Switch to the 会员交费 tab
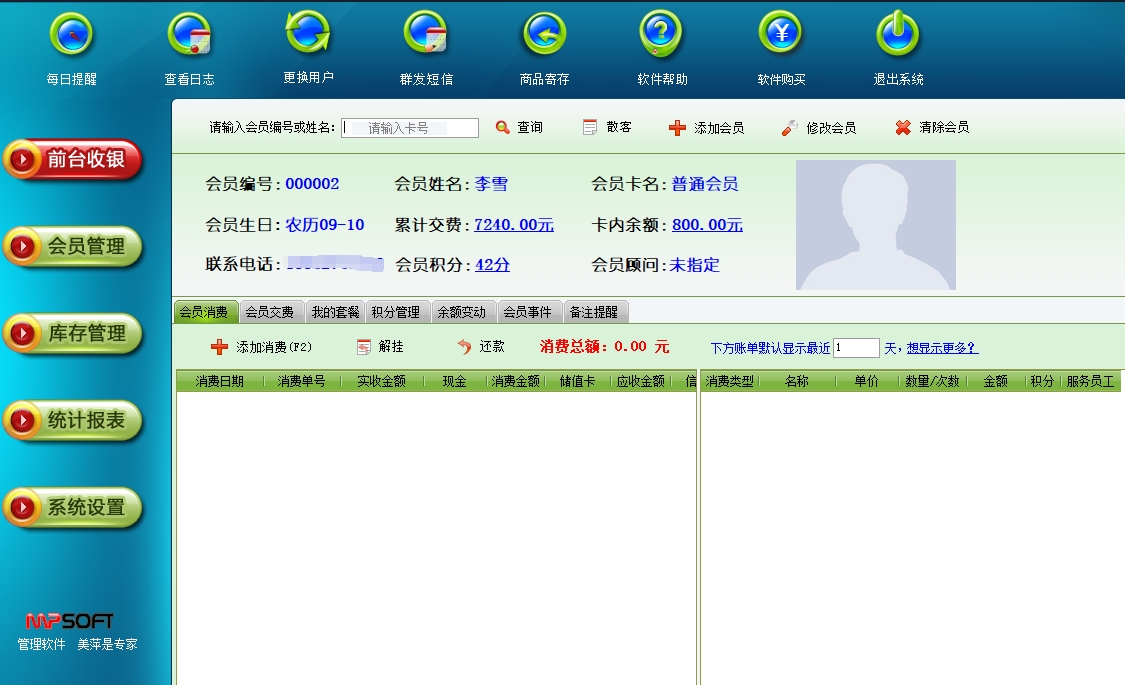The image size is (1125, 685). (270, 312)
